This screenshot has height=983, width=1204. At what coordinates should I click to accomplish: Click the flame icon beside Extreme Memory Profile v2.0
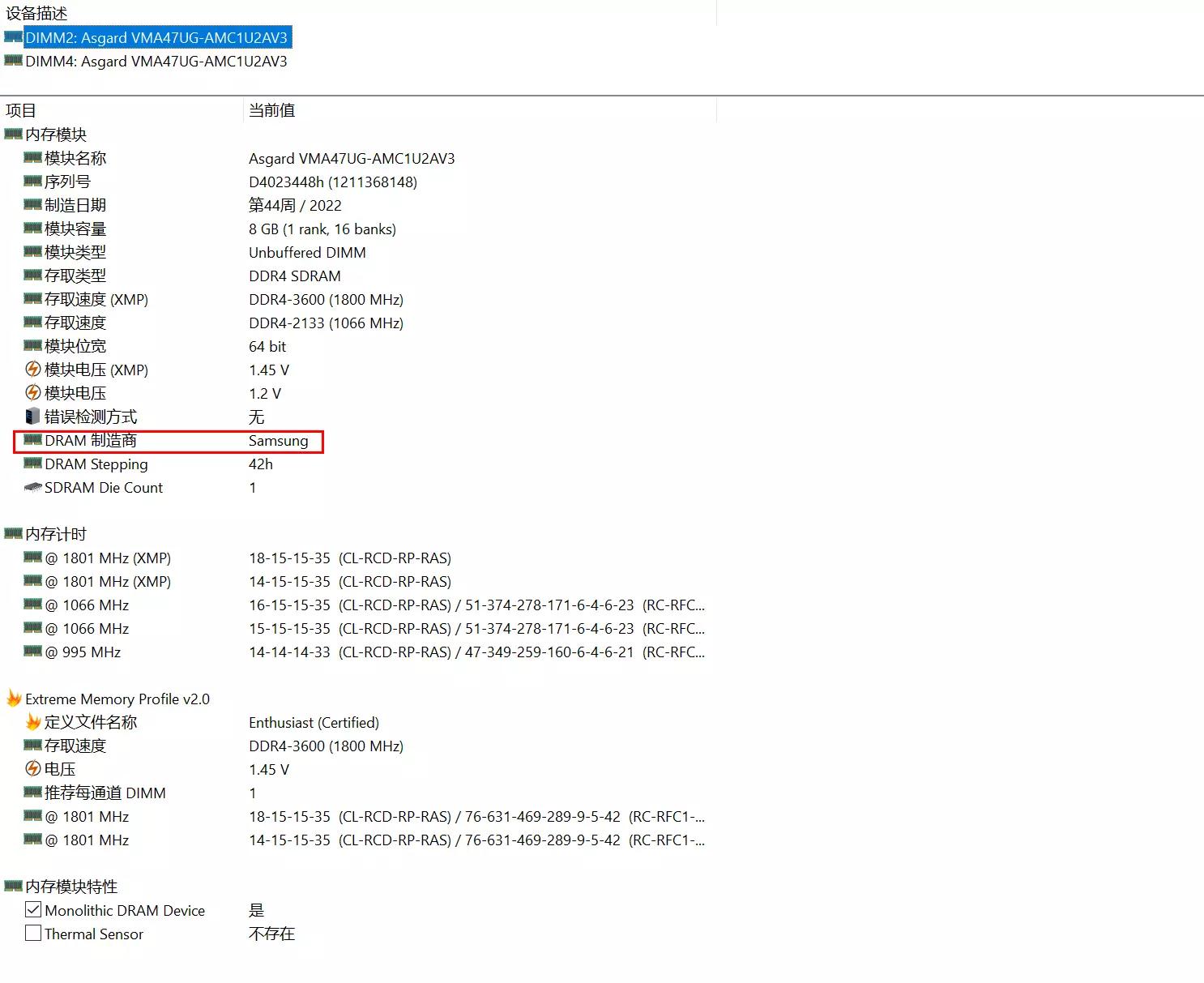tap(12, 698)
